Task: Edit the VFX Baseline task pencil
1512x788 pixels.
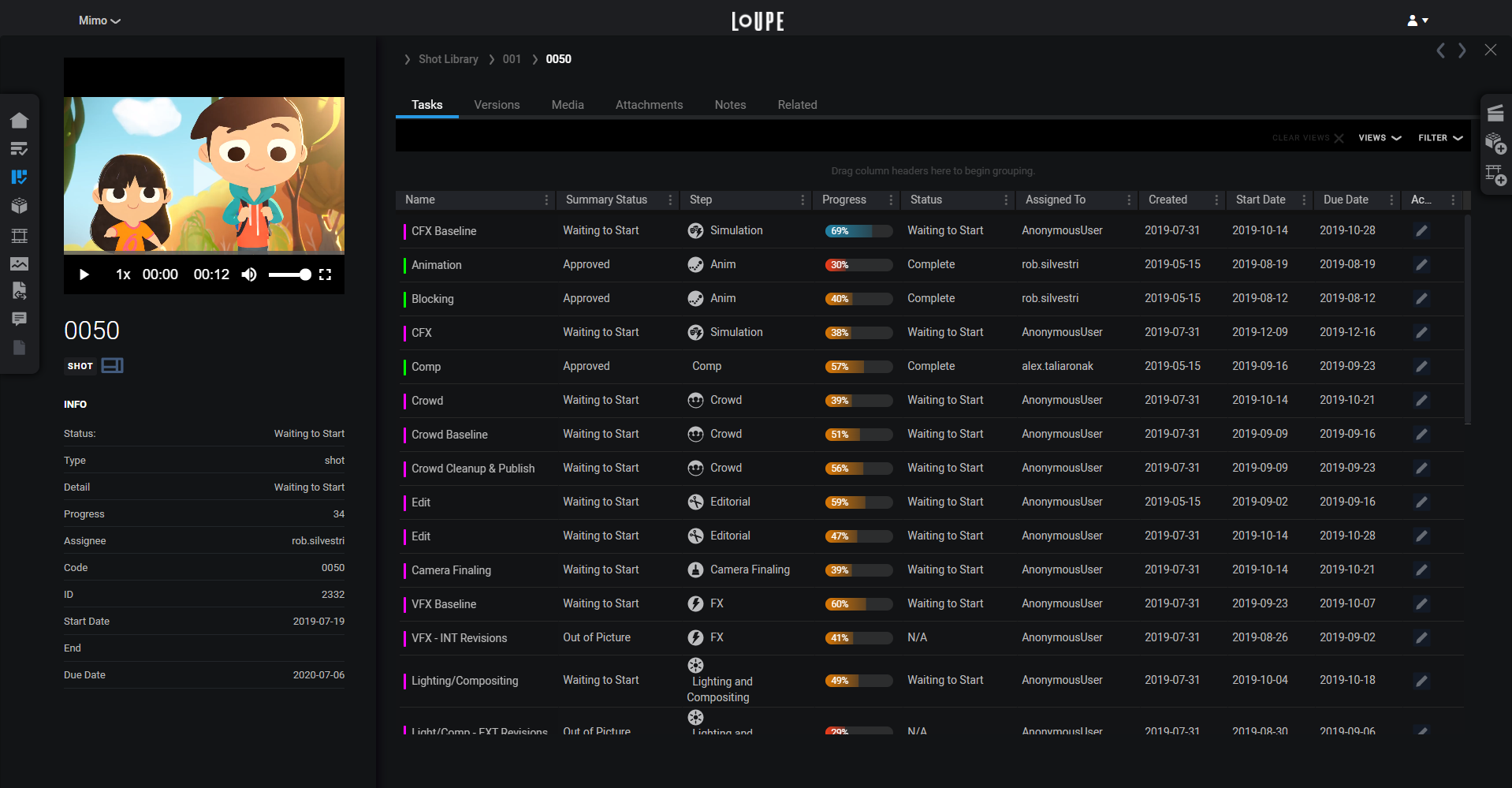Action: coord(1421,604)
